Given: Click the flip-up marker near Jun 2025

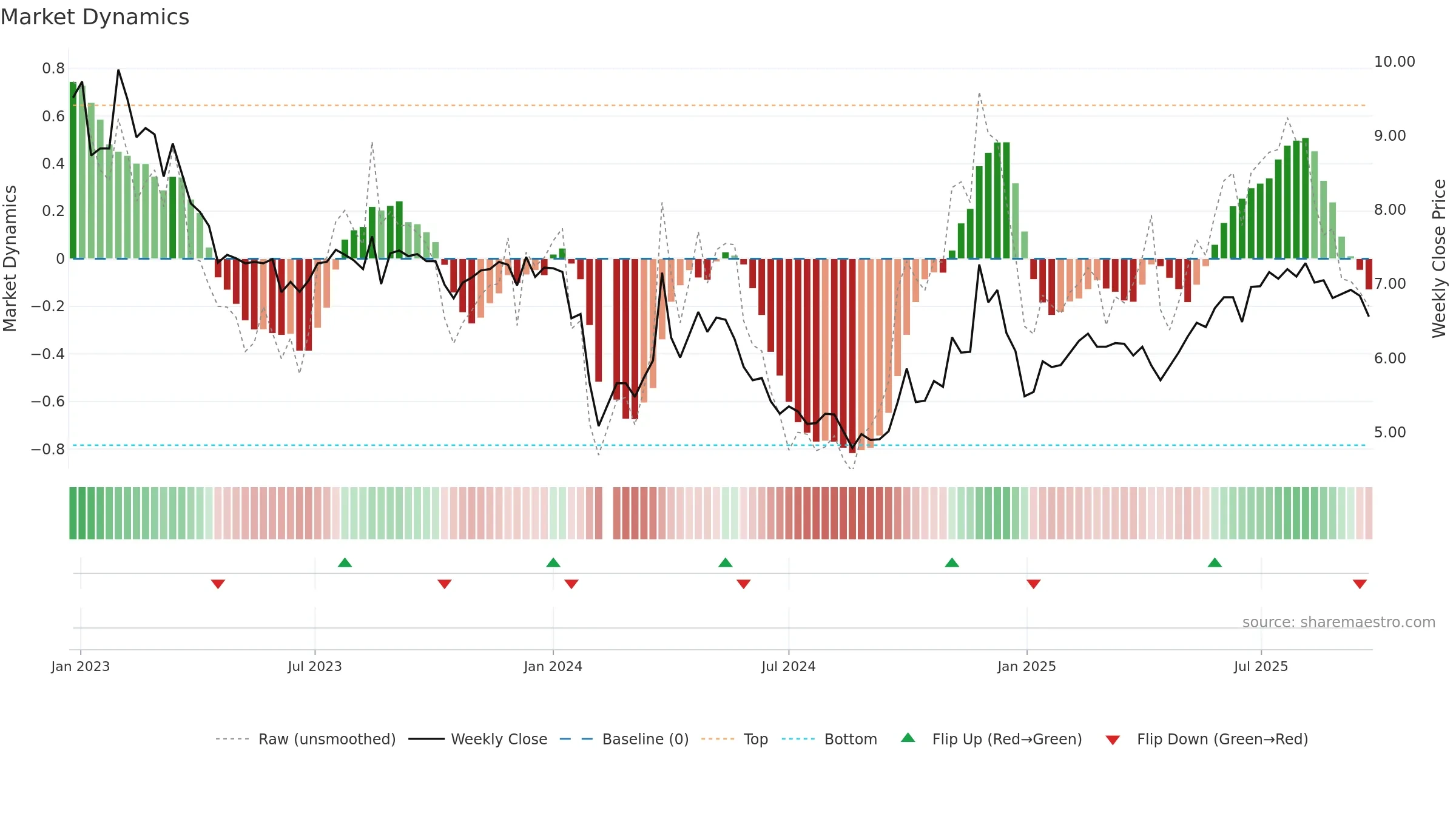Looking at the screenshot, I should 1215,562.
